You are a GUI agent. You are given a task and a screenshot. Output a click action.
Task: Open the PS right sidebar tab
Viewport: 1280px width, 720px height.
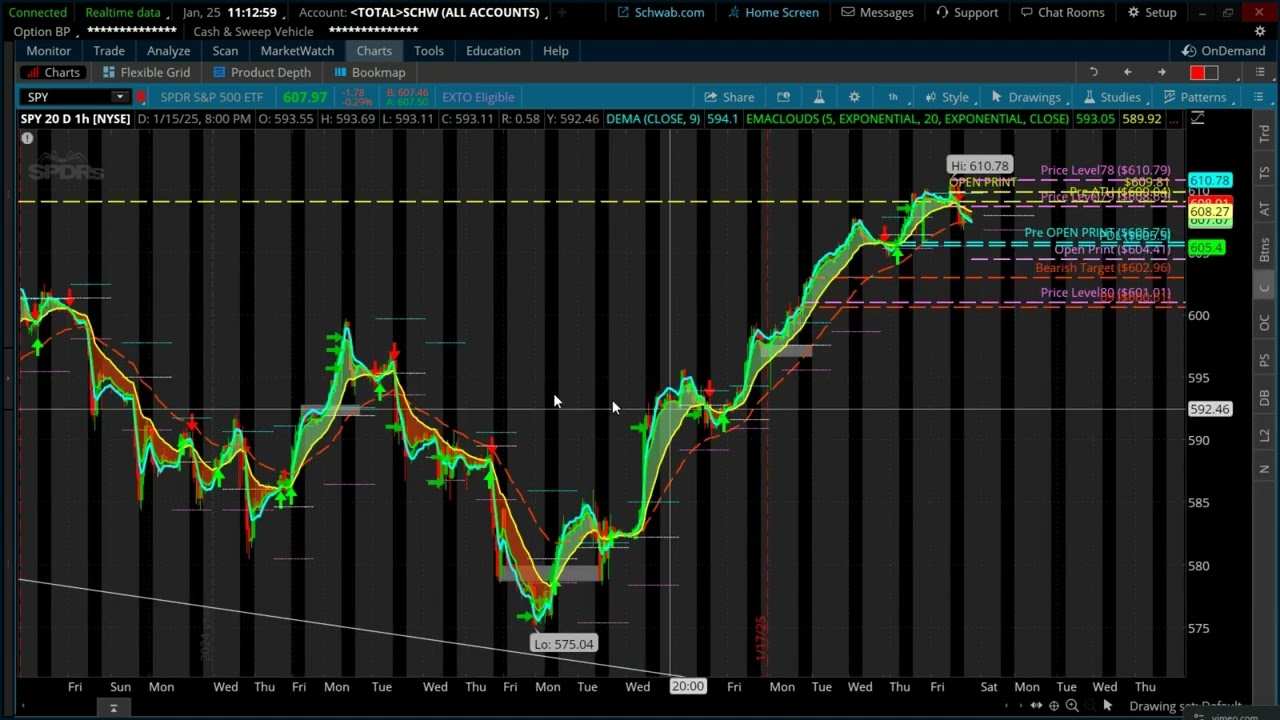[x=1264, y=360]
